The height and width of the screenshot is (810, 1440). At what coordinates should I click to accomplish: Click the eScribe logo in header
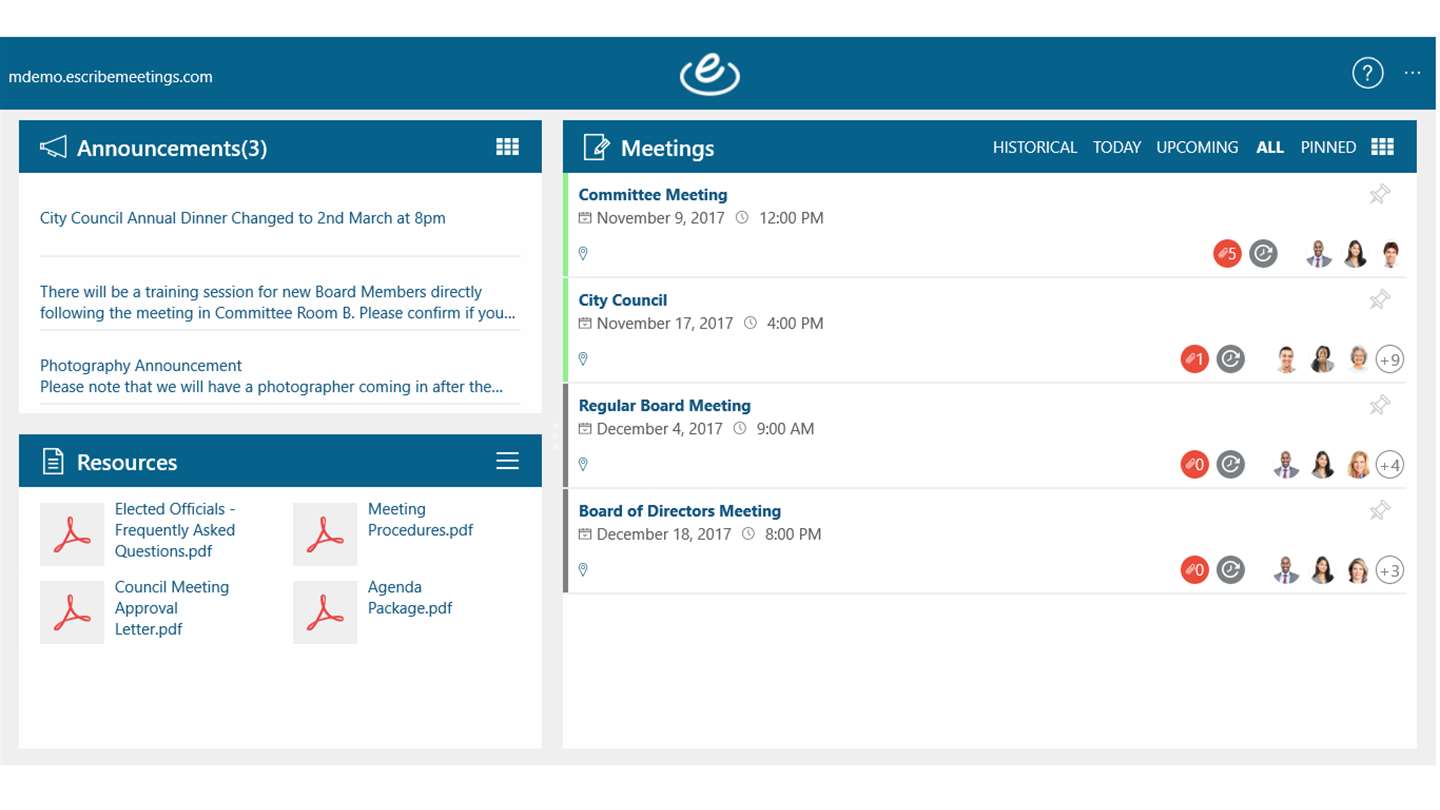(710, 74)
